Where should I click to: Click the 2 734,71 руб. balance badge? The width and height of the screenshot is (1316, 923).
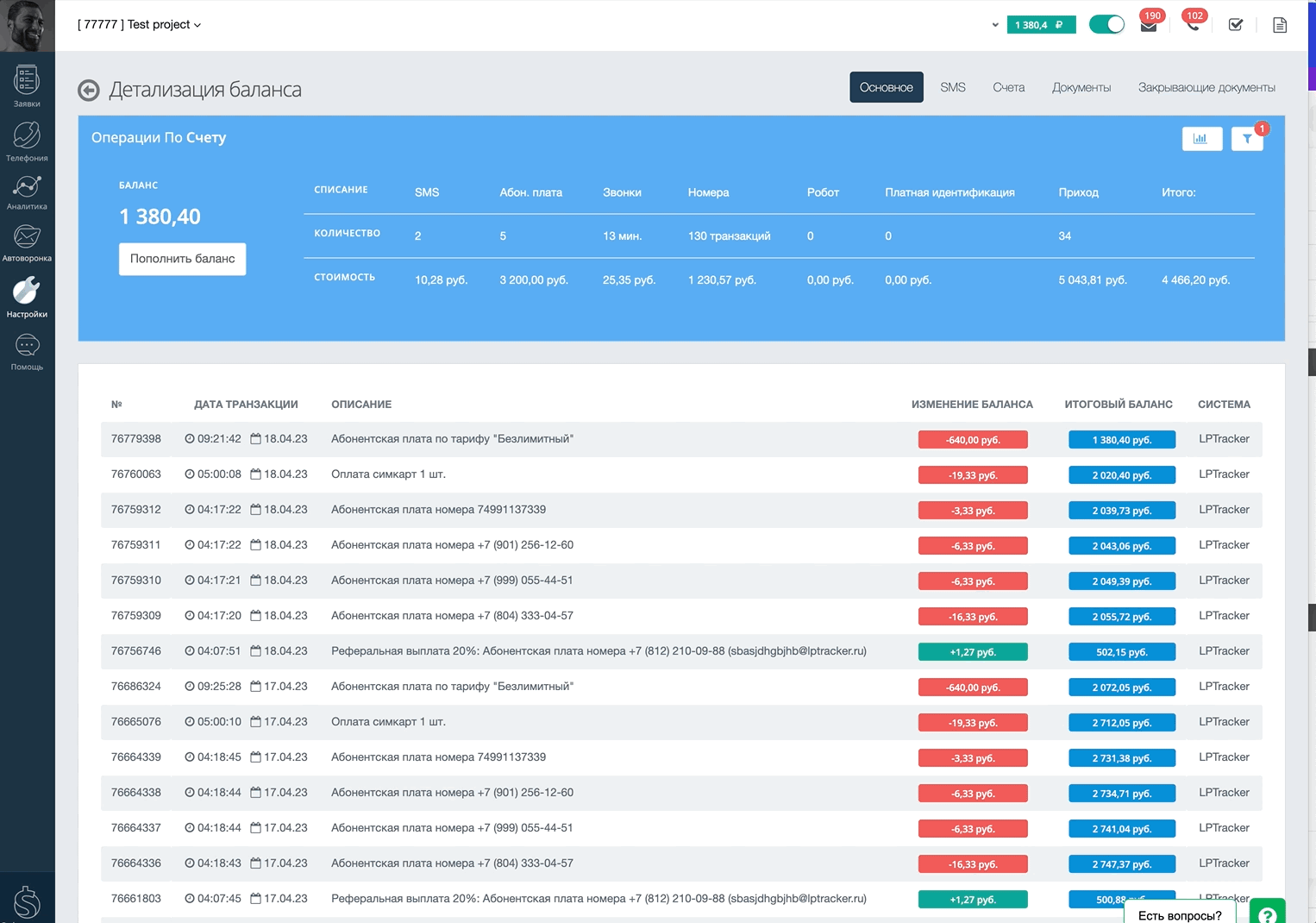(1122, 794)
